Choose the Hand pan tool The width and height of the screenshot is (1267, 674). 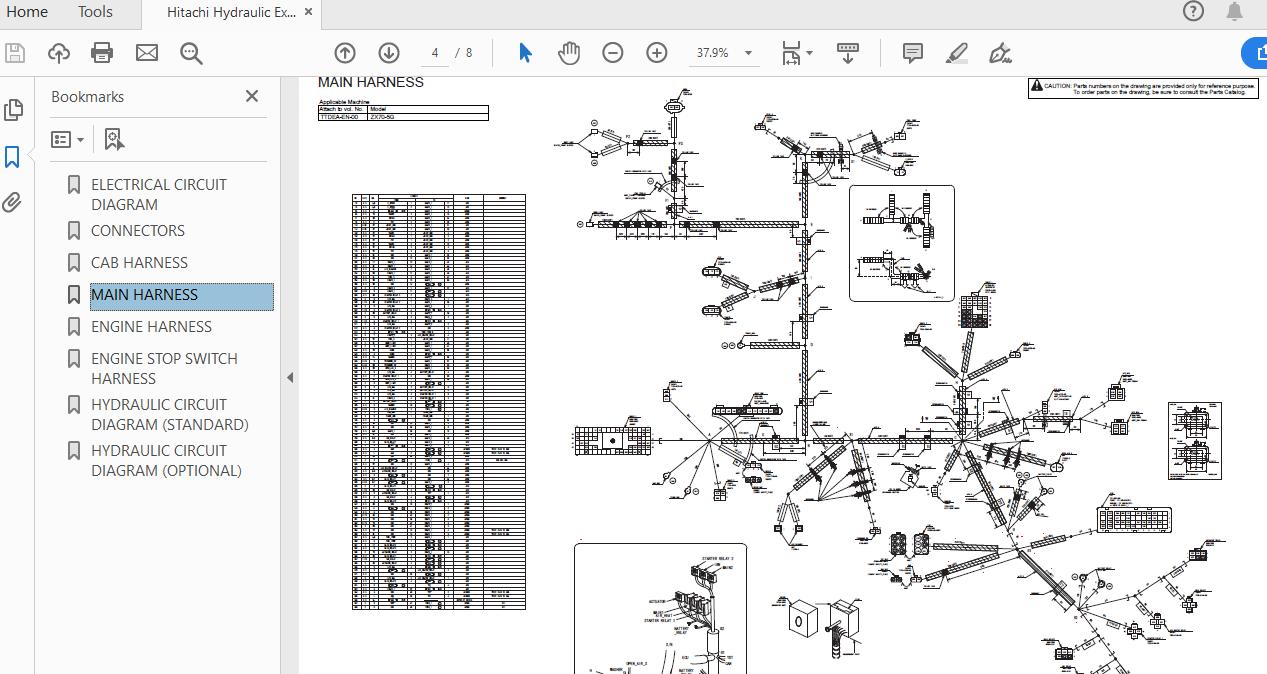click(569, 53)
